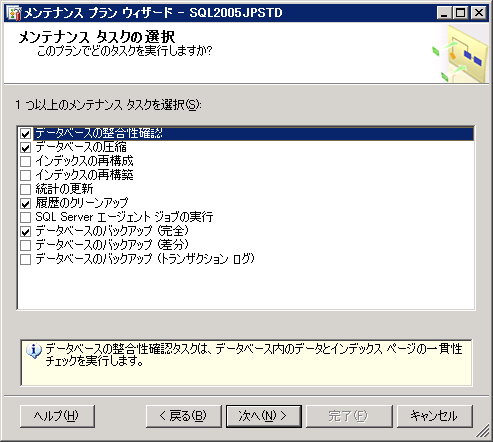Check データベースのバックアップ (差分) checkbox

click(26, 245)
